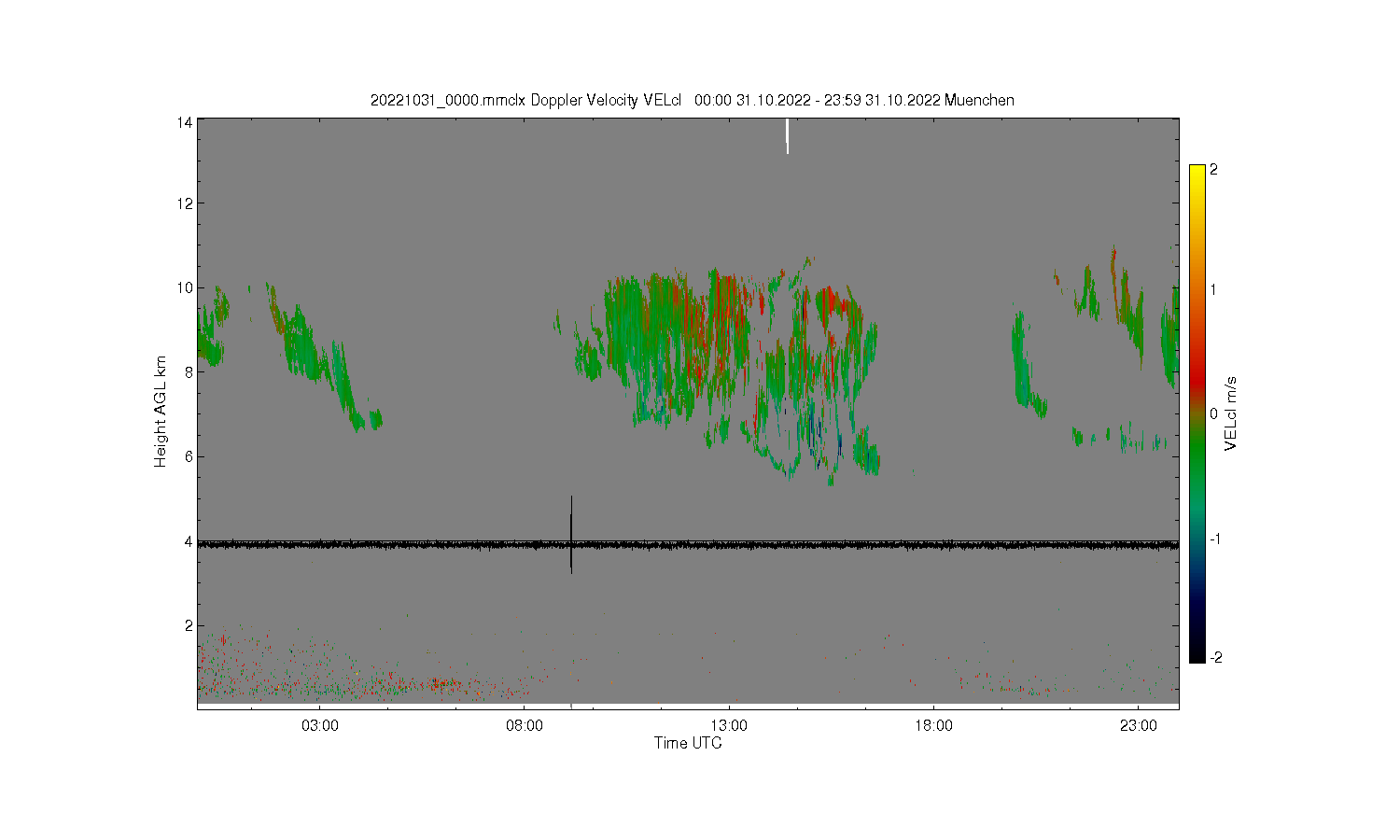1400x840 pixels.
Task: Click the 13:00 time axis tick label
Action: point(729,725)
